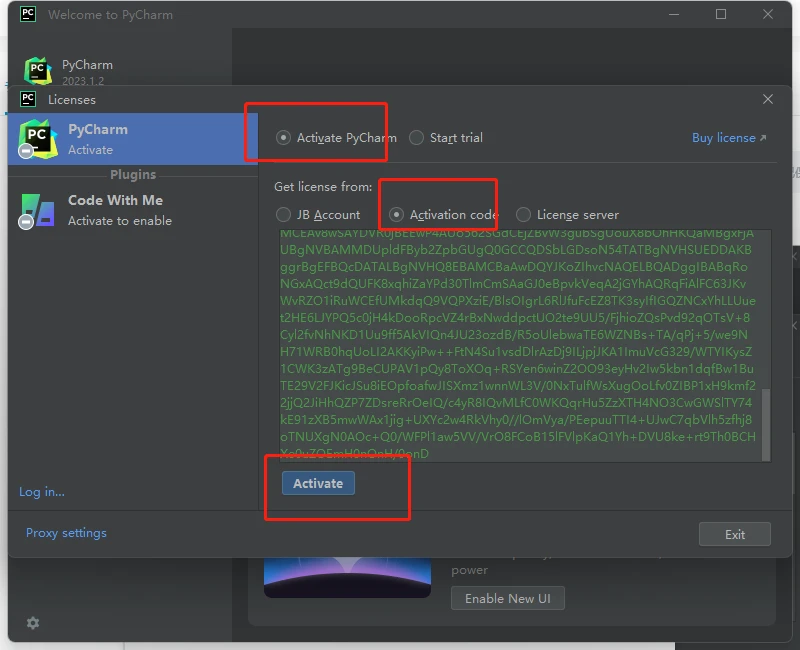Screen dimensions: 800x650
Task: Click the blue Activate button
Action: coord(318,483)
